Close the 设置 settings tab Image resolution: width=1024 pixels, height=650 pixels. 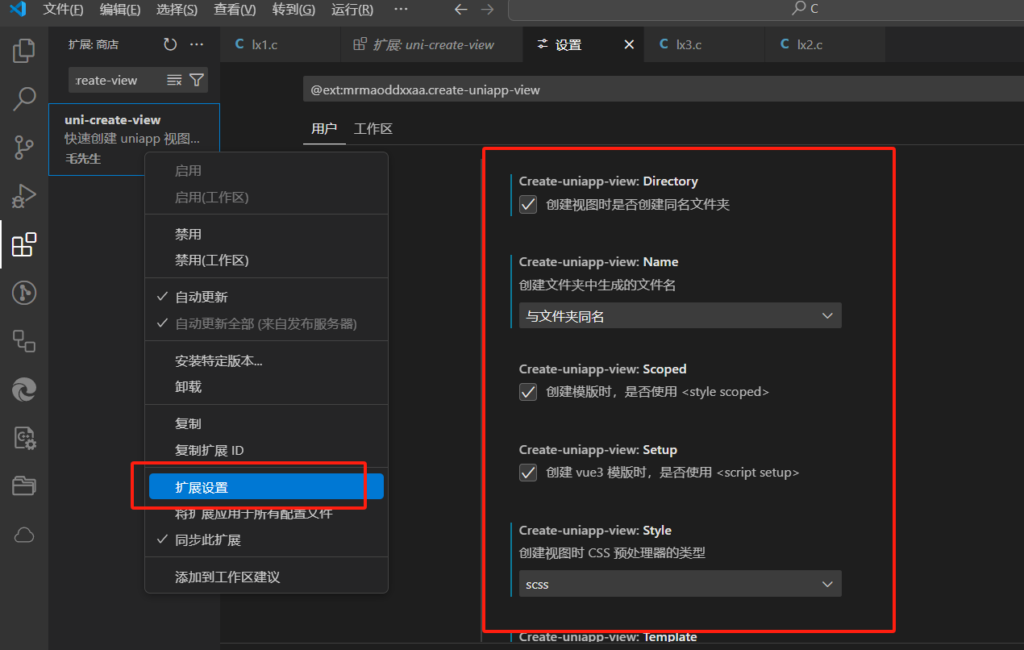[629, 44]
